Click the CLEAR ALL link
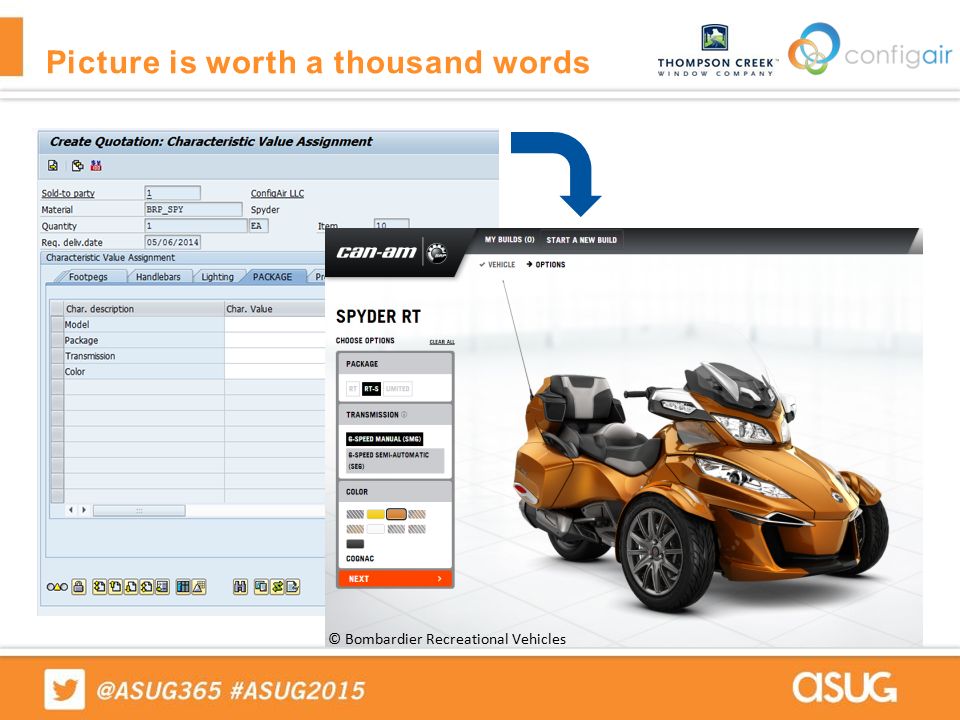 (x=442, y=342)
